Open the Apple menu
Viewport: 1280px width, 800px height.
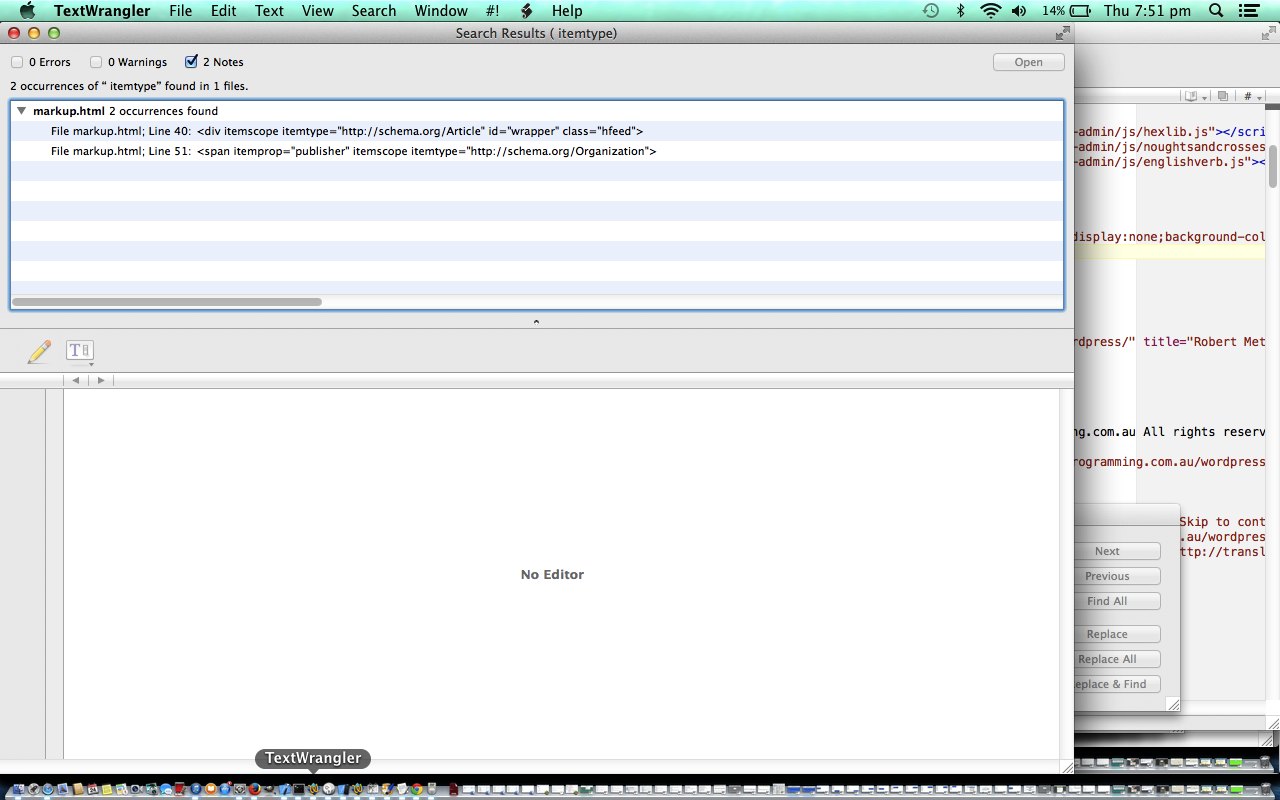[27, 11]
